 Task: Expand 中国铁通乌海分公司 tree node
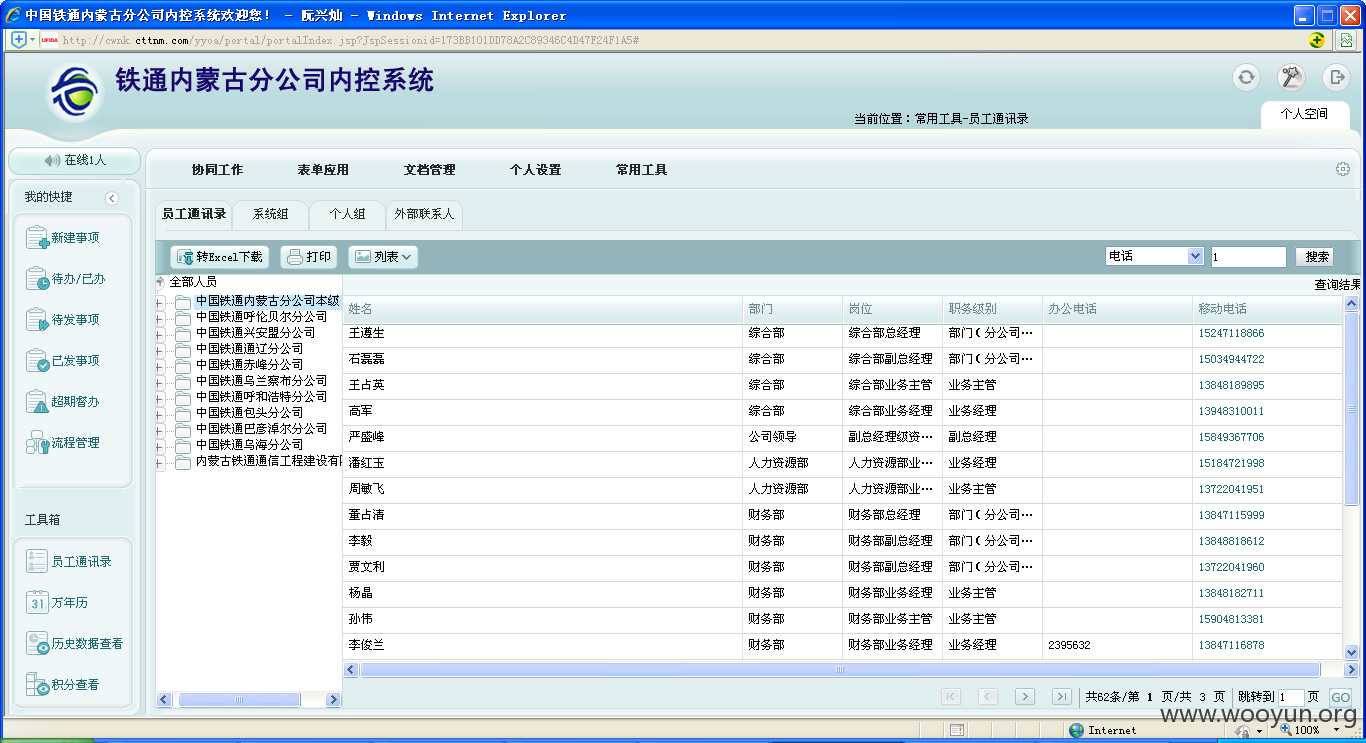click(x=160, y=445)
